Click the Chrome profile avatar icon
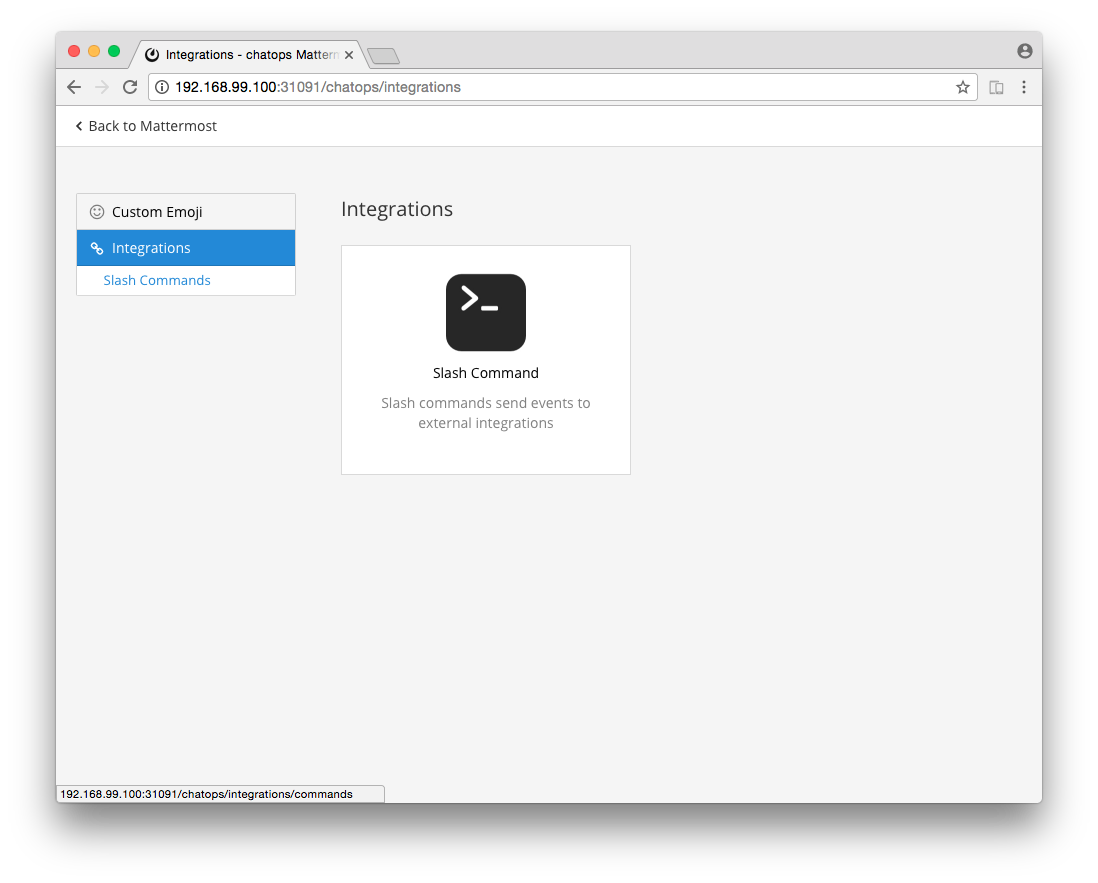 coord(1024,51)
